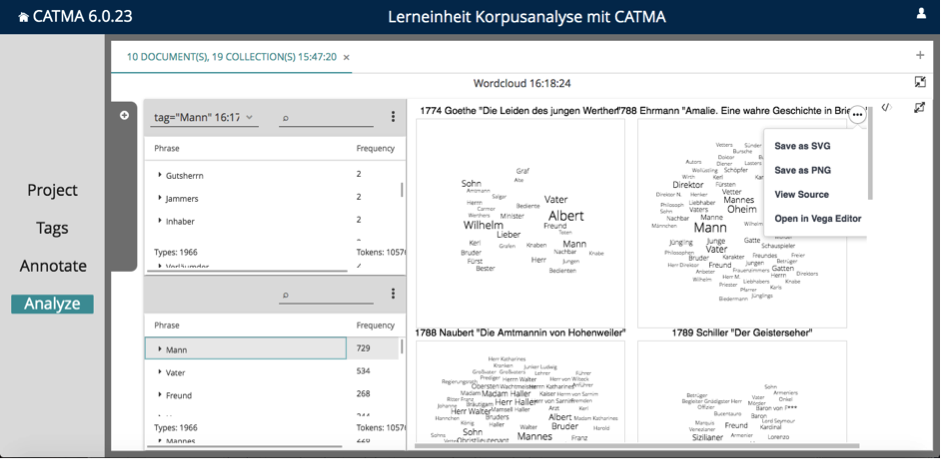This screenshot has width=941, height=459.
Task: Click the wordcloud ellipsis actions button
Action: pyautogui.click(x=858, y=115)
